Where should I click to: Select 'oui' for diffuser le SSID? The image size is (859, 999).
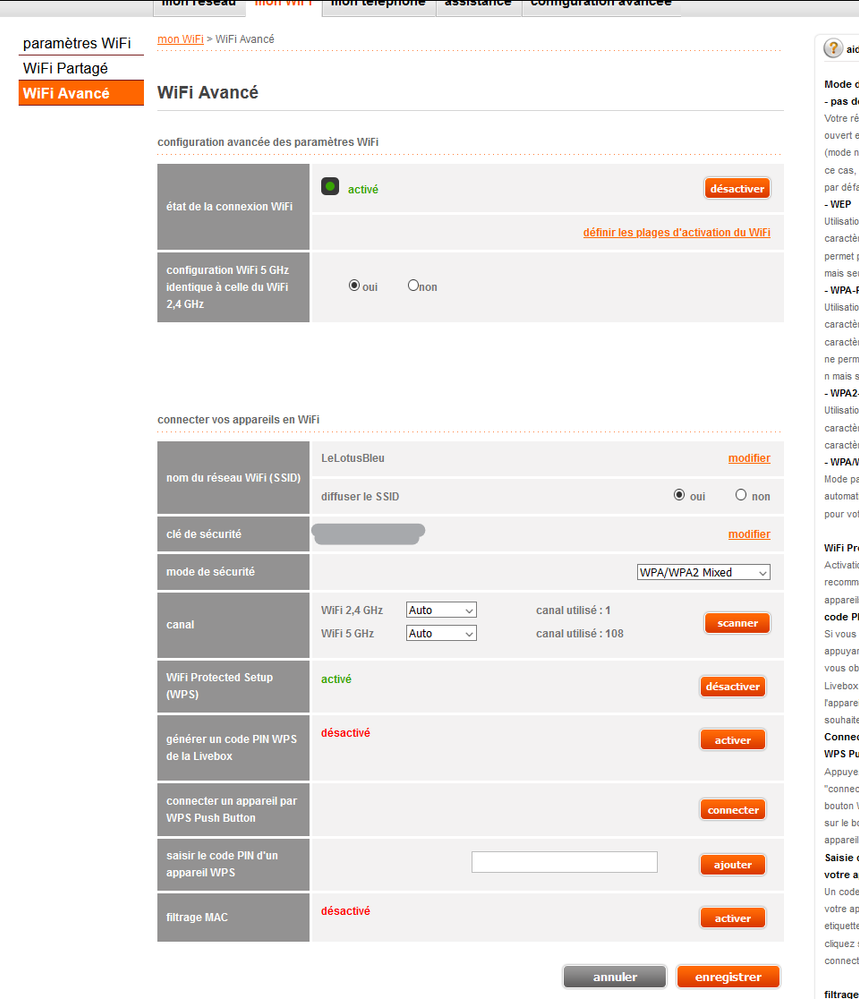pyautogui.click(x=679, y=495)
